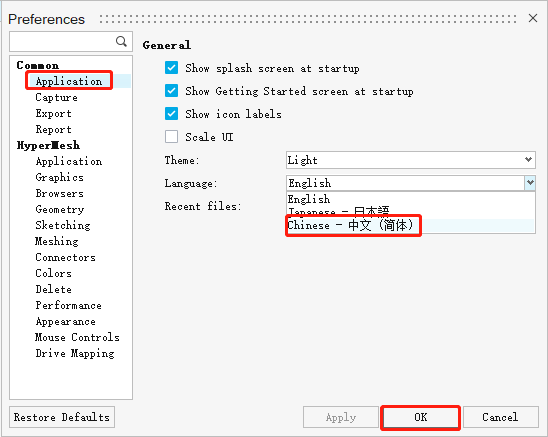Click the OK button
This screenshot has width=548, height=437.
(x=420, y=417)
